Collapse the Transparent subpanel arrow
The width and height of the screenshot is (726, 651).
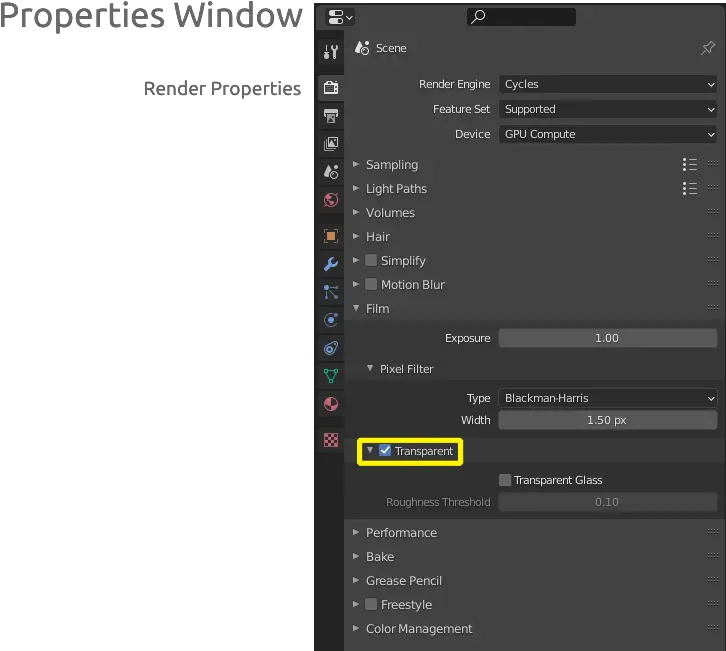(369, 450)
